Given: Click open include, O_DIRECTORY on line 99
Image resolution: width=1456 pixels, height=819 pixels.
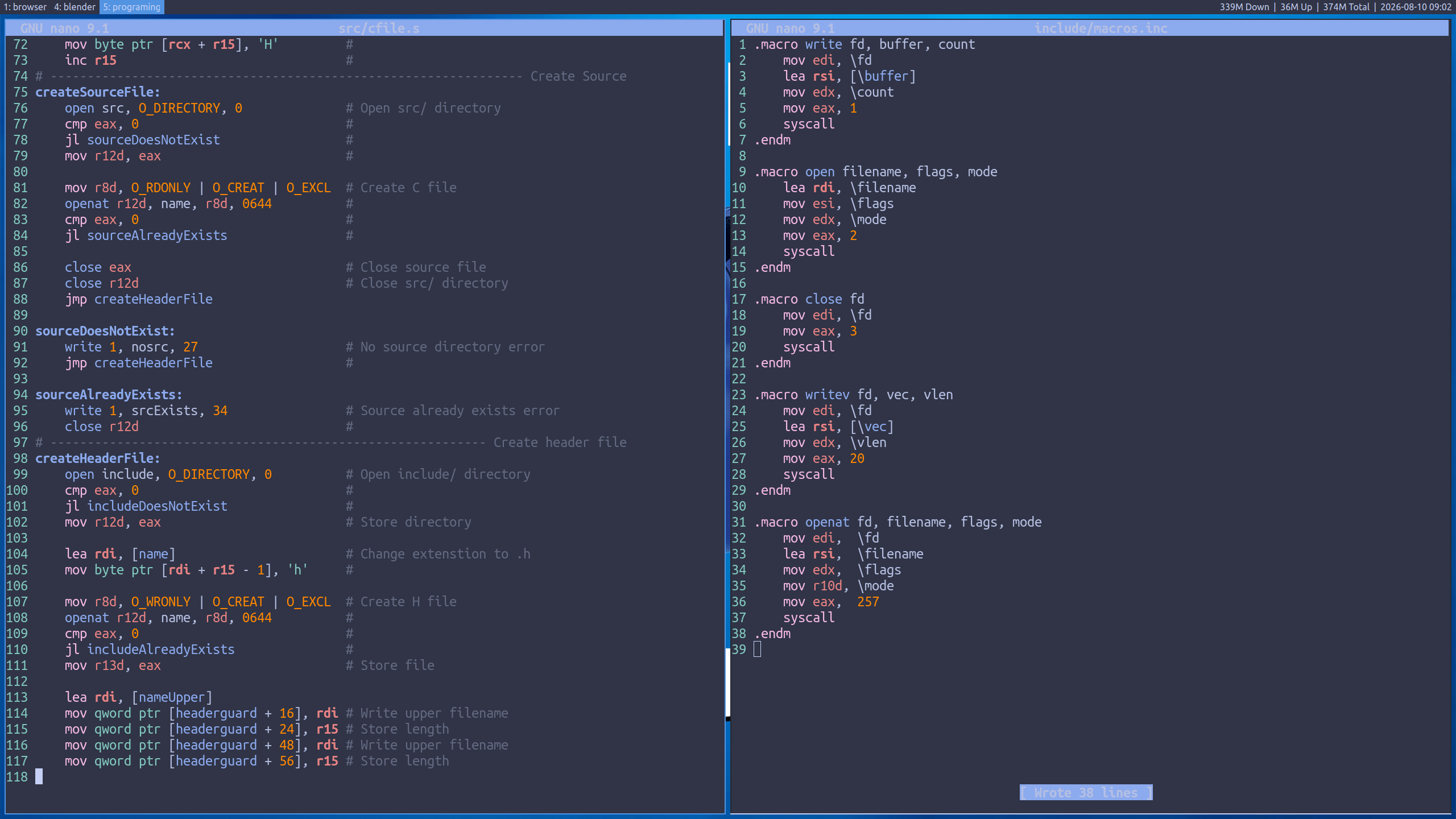Looking at the screenshot, I should click(x=168, y=474).
